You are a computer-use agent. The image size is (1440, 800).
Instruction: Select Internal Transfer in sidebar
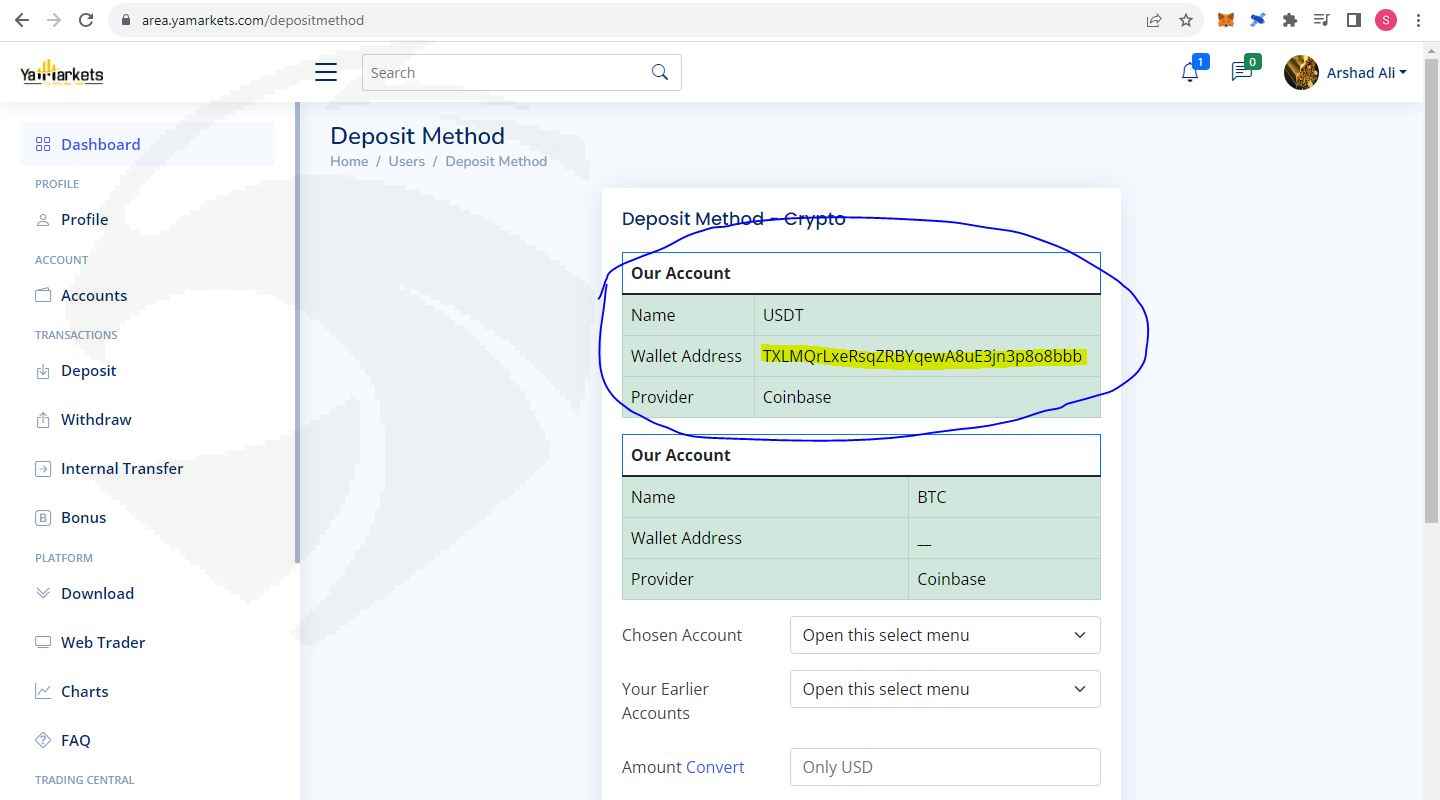coord(122,468)
